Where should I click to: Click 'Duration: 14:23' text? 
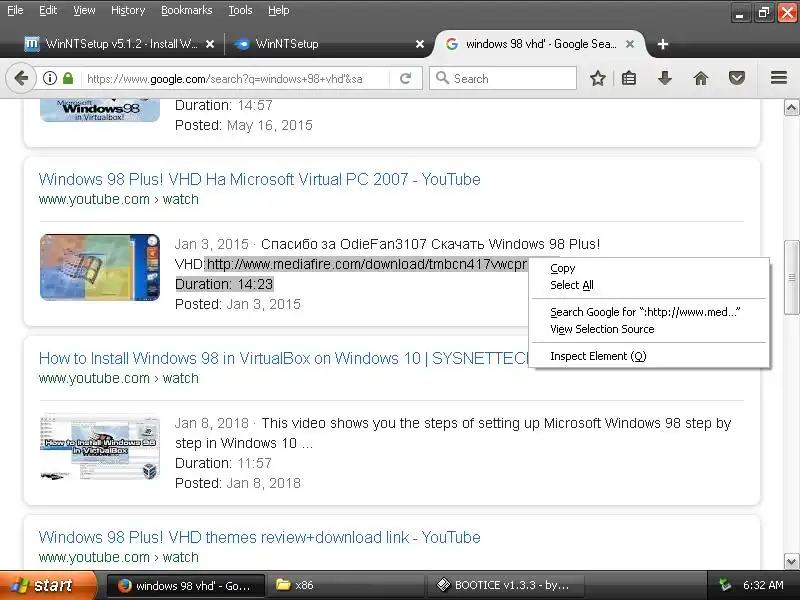click(224, 284)
